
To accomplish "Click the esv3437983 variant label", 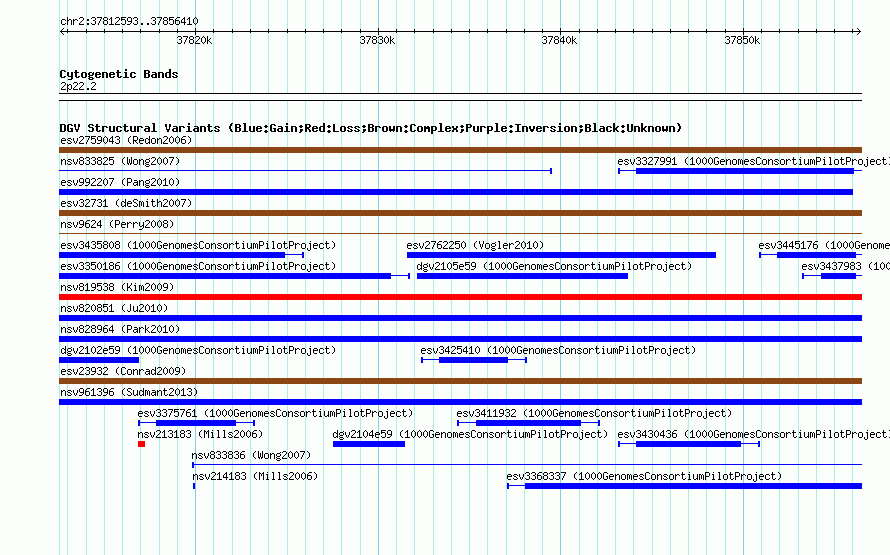I will 845,266.
